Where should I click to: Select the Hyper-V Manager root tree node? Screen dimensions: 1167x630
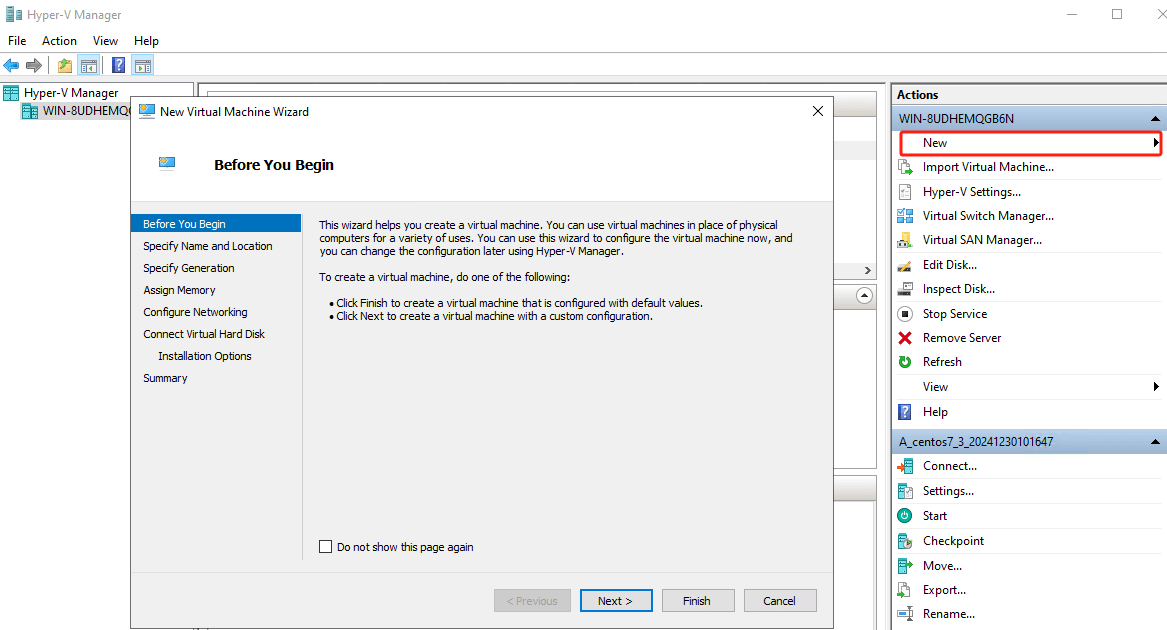(71, 92)
